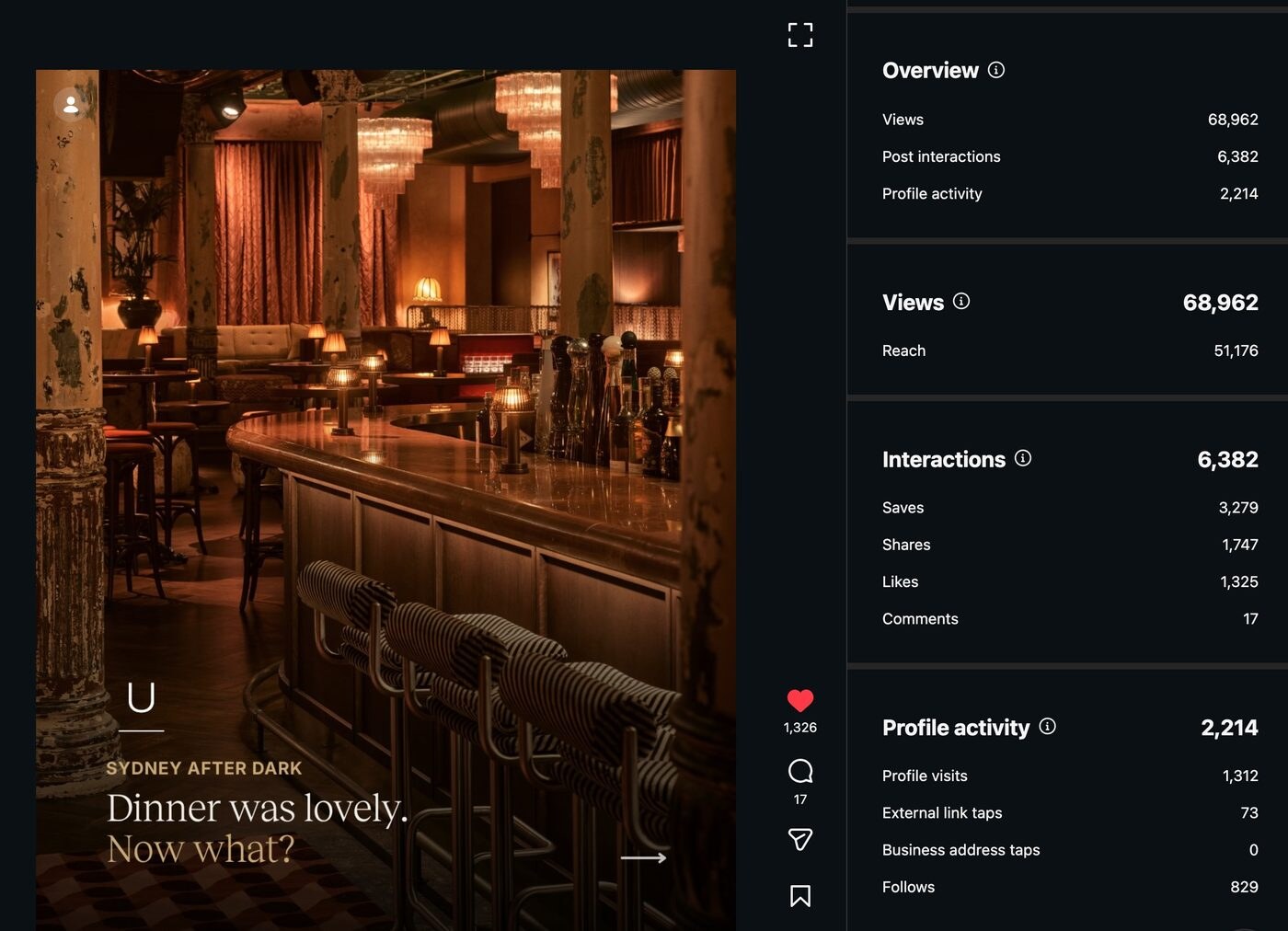Click the Follows value 829
Screen dimensions: 1288x931
click(x=1244, y=887)
